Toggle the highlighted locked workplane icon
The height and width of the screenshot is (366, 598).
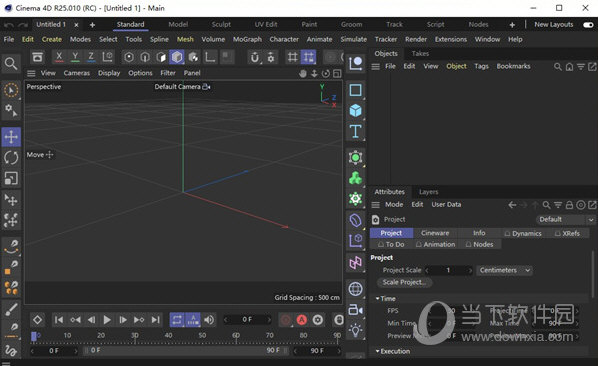pyautogui.click(x=309, y=57)
